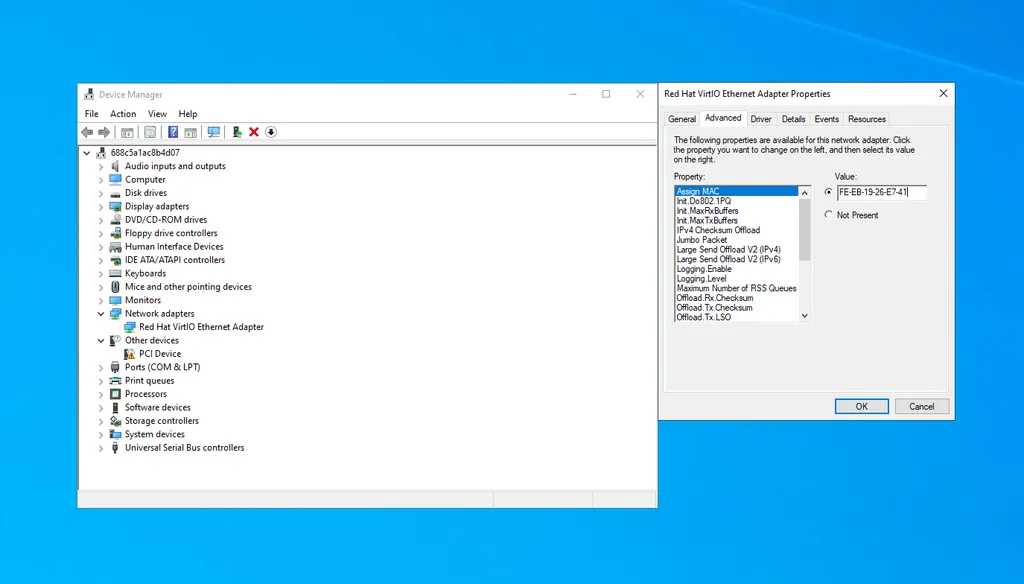Select Large Send Offload V2 (IPv6) property
This screenshot has width=1024, height=584.
(x=728, y=259)
